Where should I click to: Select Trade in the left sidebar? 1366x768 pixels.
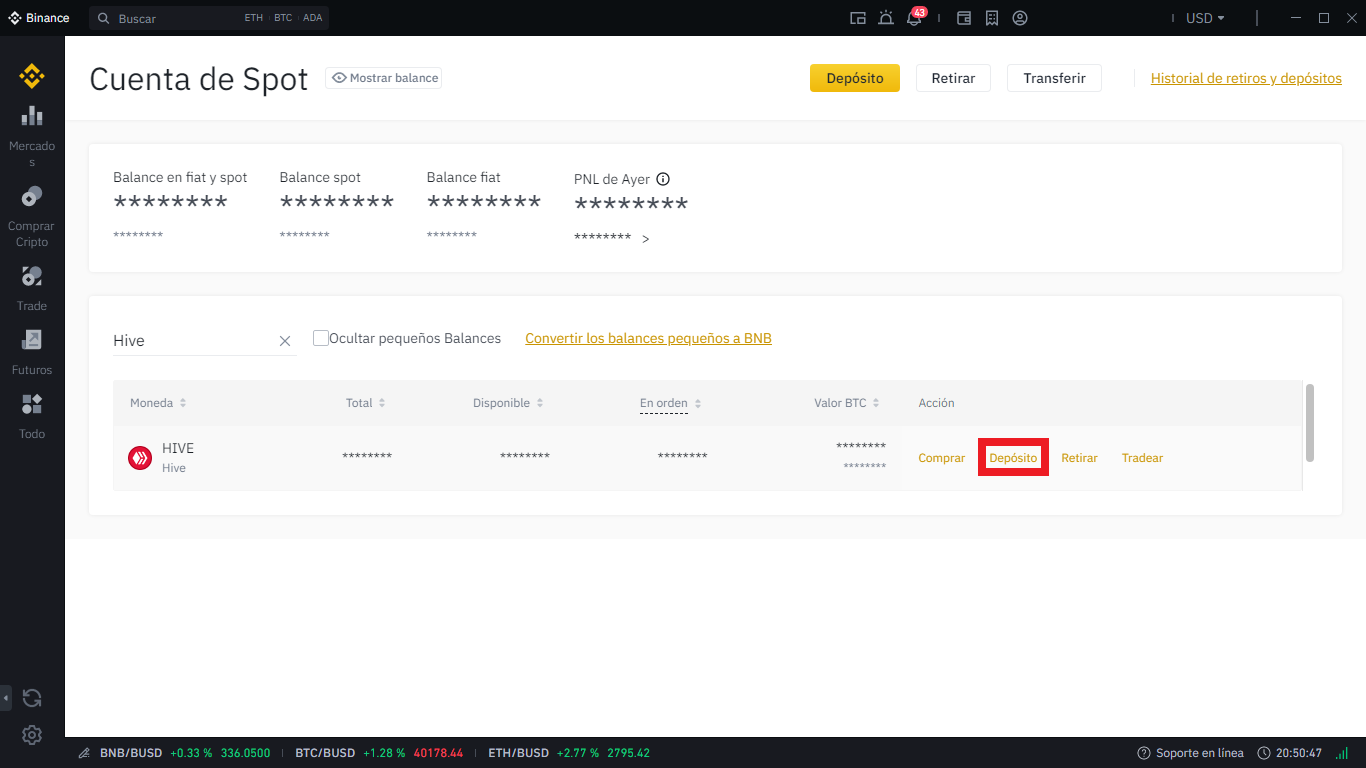click(x=32, y=288)
